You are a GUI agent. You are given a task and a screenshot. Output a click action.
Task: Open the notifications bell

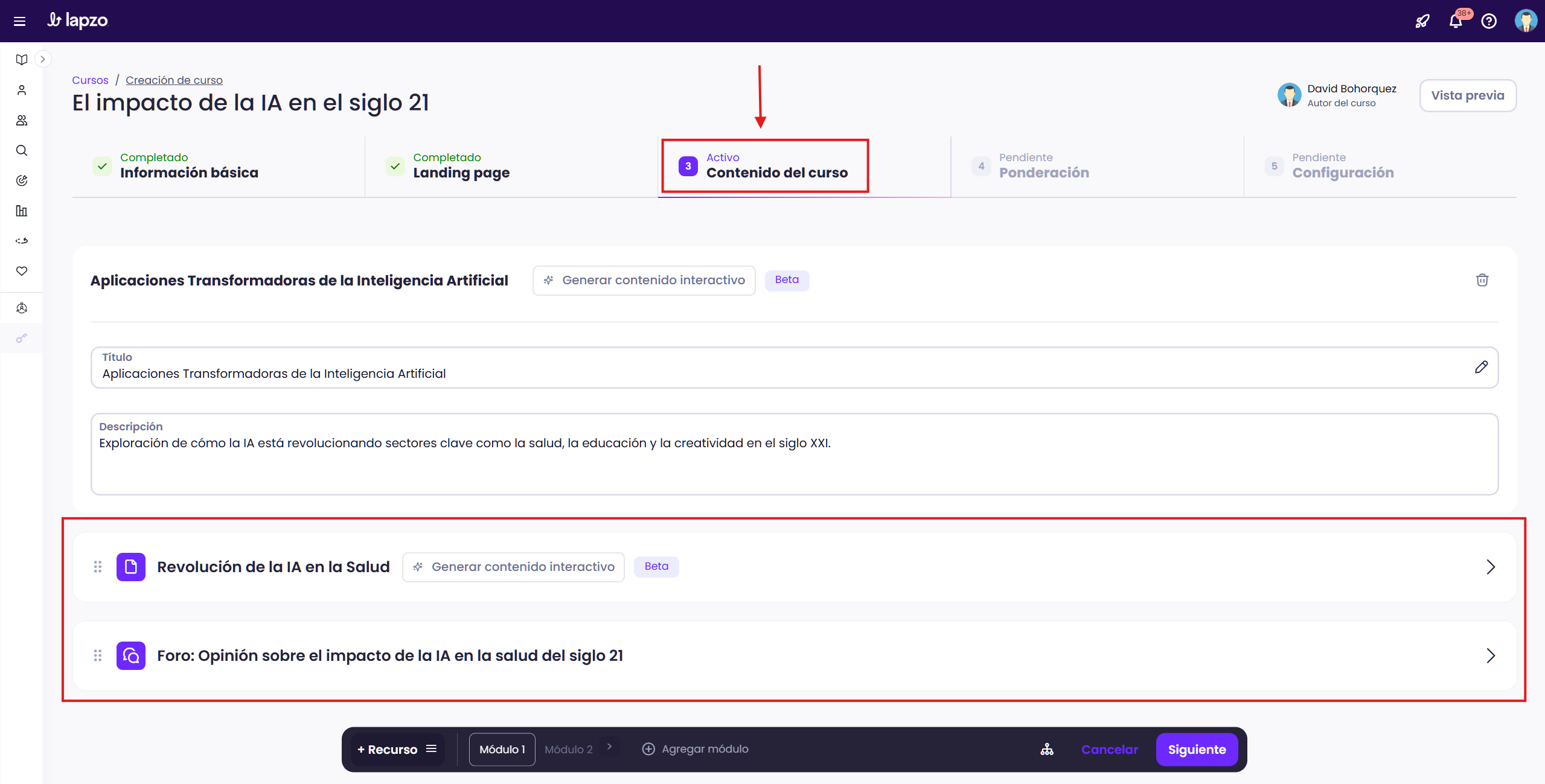click(x=1456, y=21)
